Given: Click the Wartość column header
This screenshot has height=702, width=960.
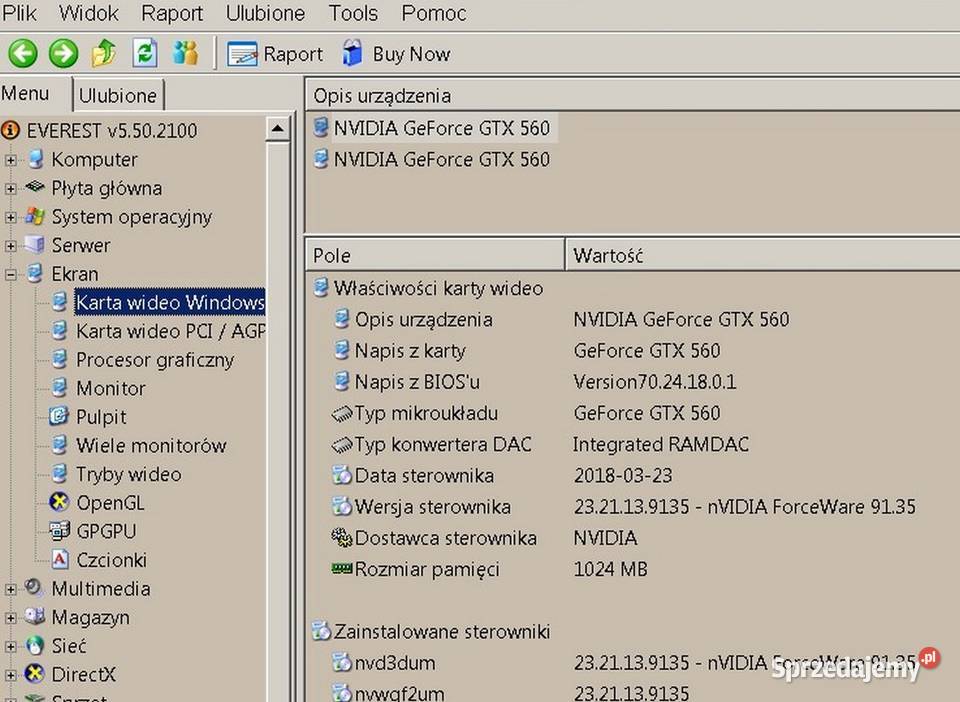Looking at the screenshot, I should click(762, 255).
